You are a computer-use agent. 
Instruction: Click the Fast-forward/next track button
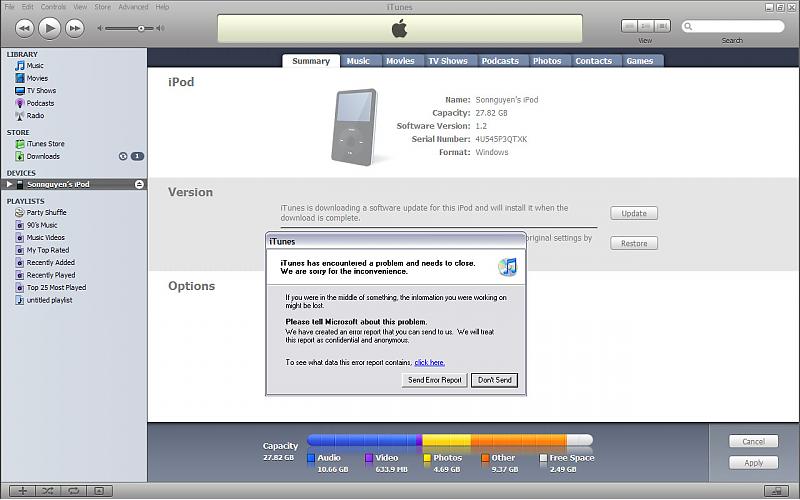click(74, 28)
